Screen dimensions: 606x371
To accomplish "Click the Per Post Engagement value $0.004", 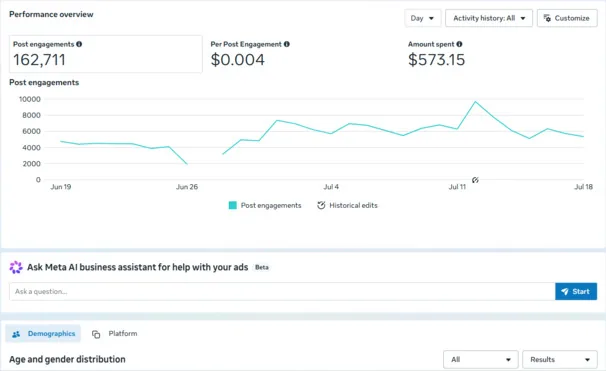I will pos(238,60).
